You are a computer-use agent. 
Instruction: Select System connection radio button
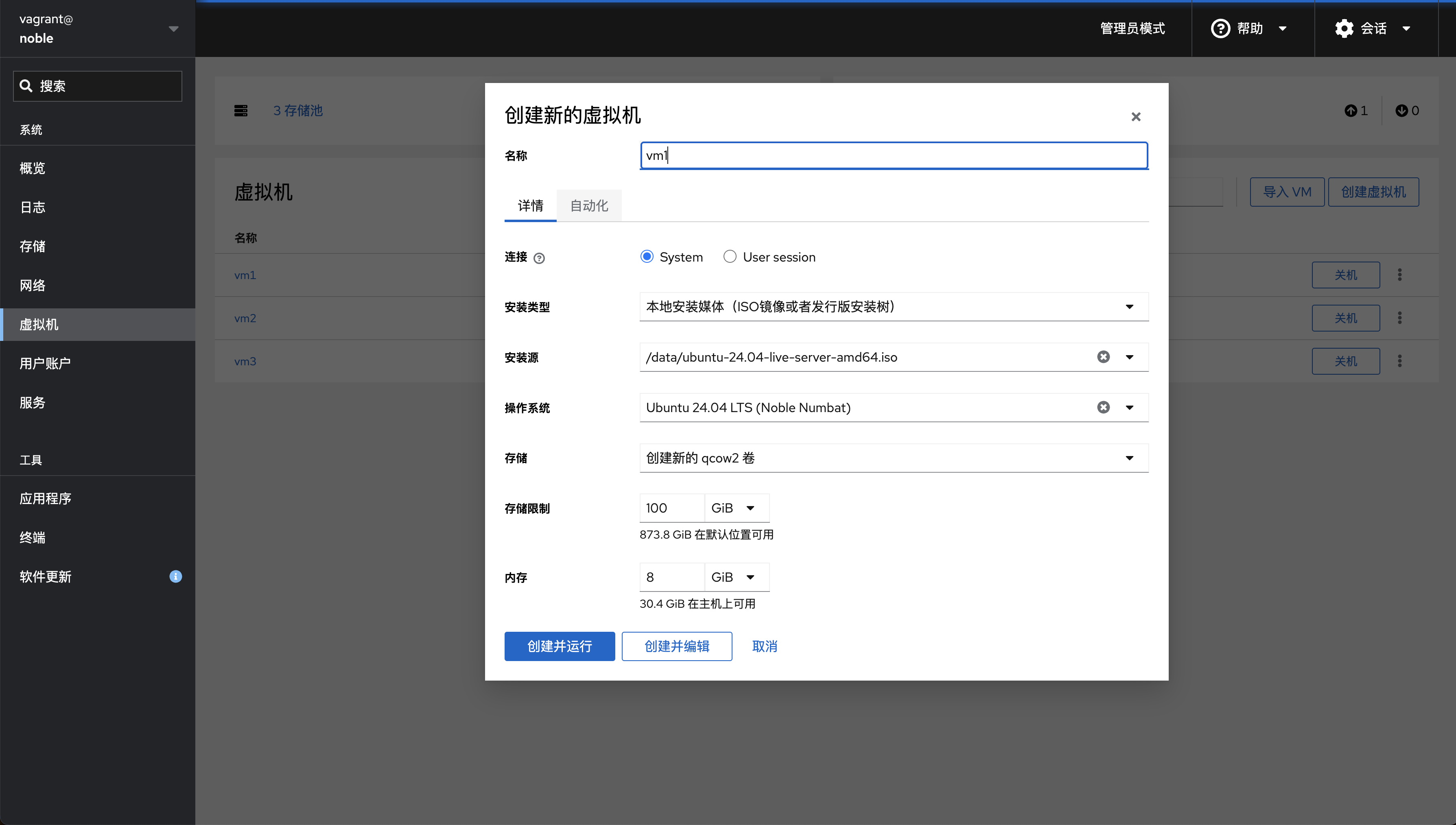pyautogui.click(x=647, y=257)
